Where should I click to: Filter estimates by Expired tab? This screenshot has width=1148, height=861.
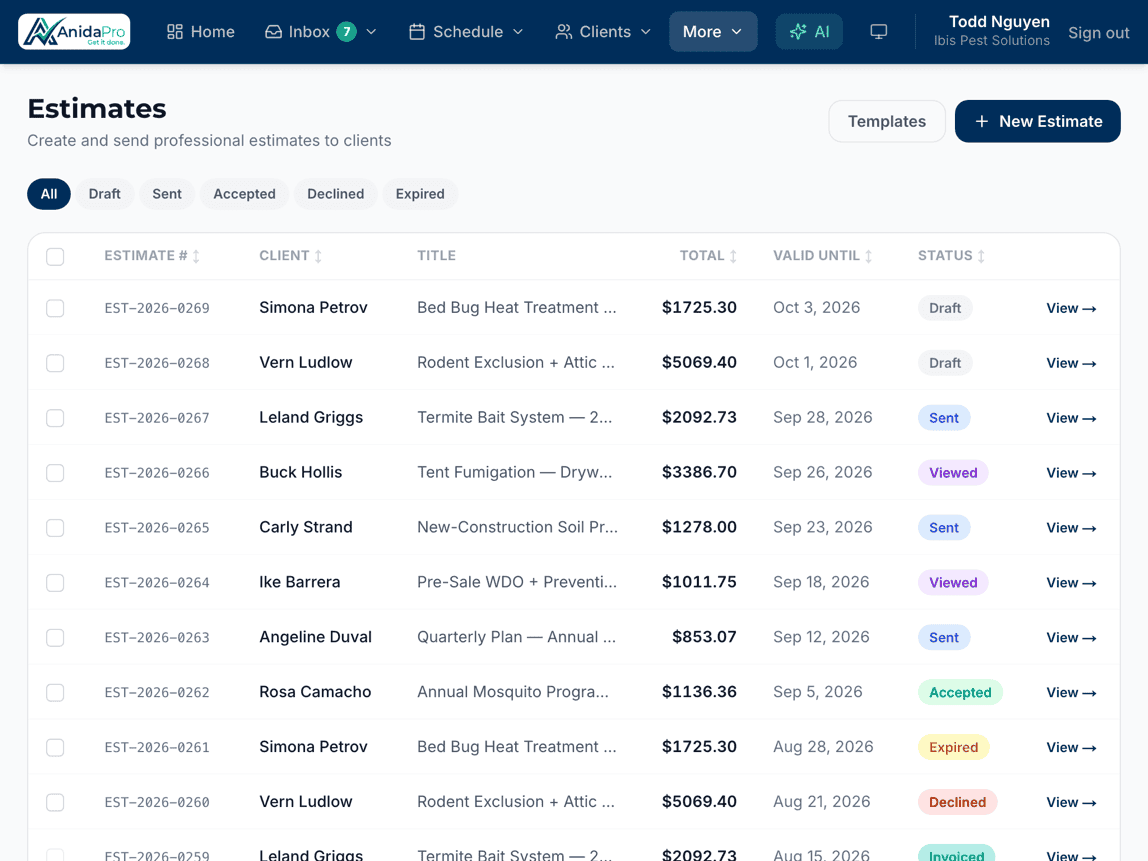[420, 194]
